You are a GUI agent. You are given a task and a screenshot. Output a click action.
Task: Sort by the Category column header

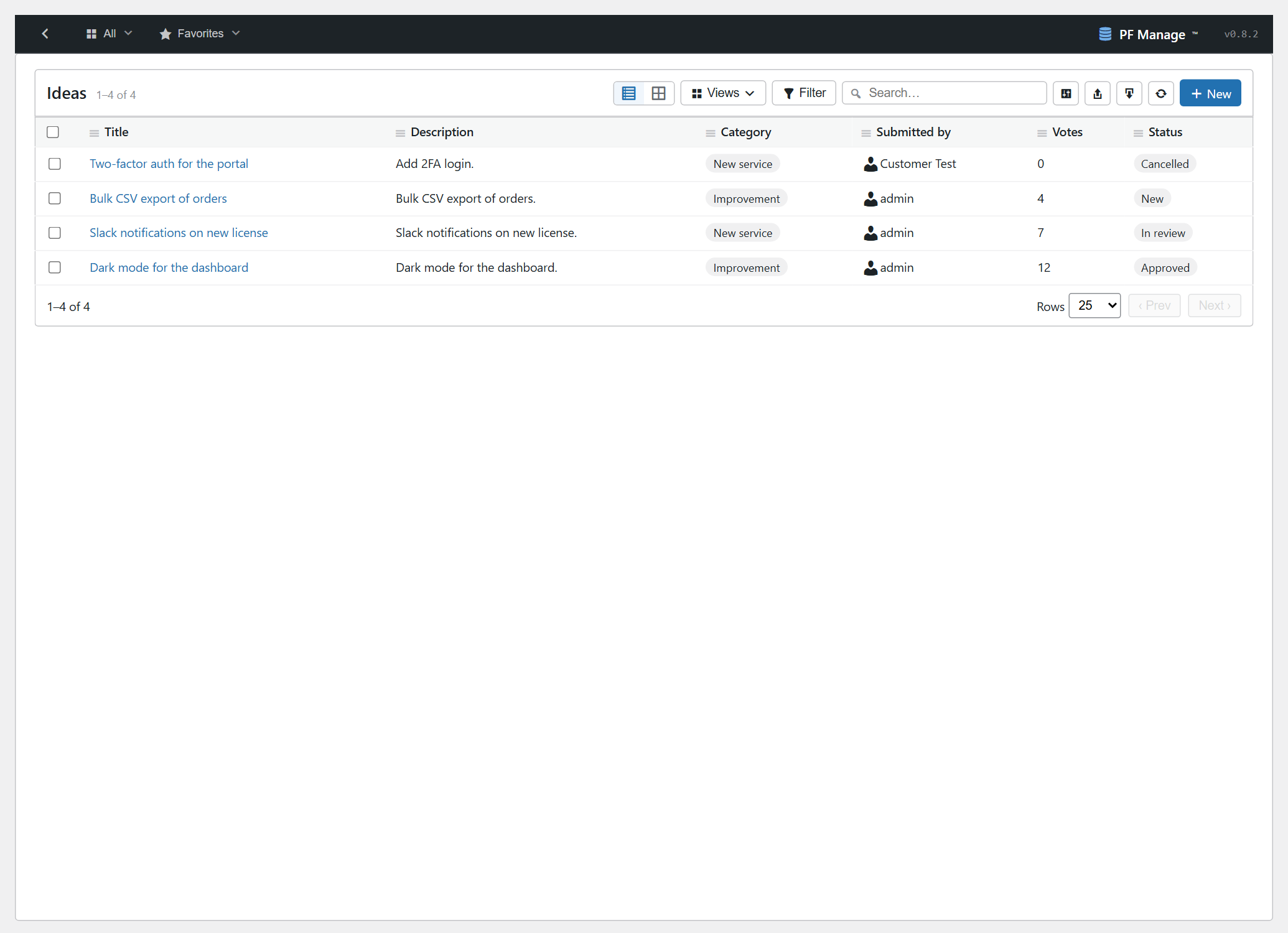point(745,132)
